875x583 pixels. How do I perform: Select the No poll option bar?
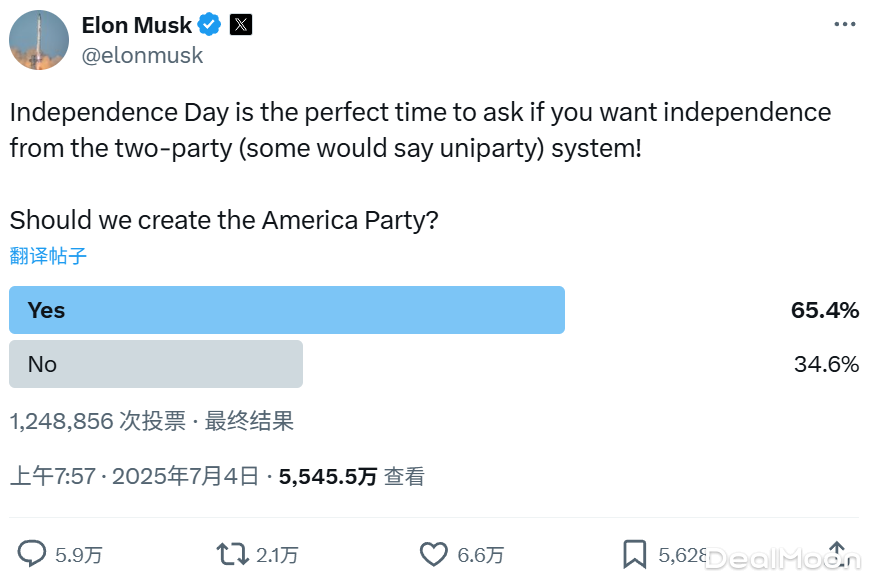click(156, 364)
